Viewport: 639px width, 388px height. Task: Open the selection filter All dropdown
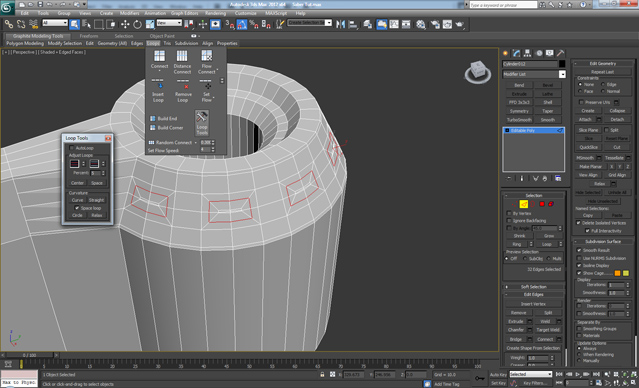(x=55, y=23)
